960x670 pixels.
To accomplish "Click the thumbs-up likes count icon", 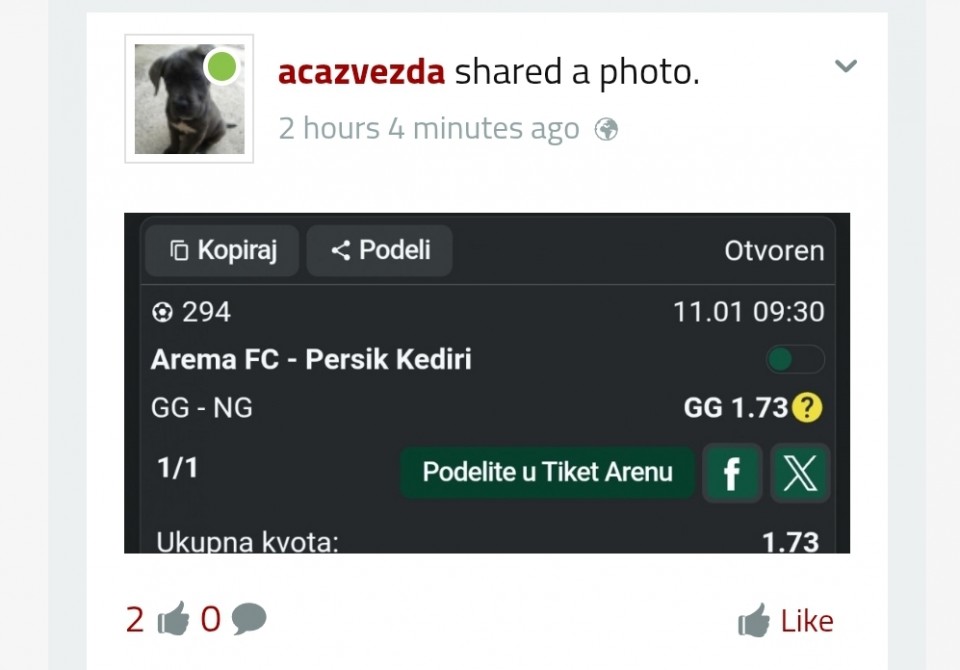I will point(173,620).
